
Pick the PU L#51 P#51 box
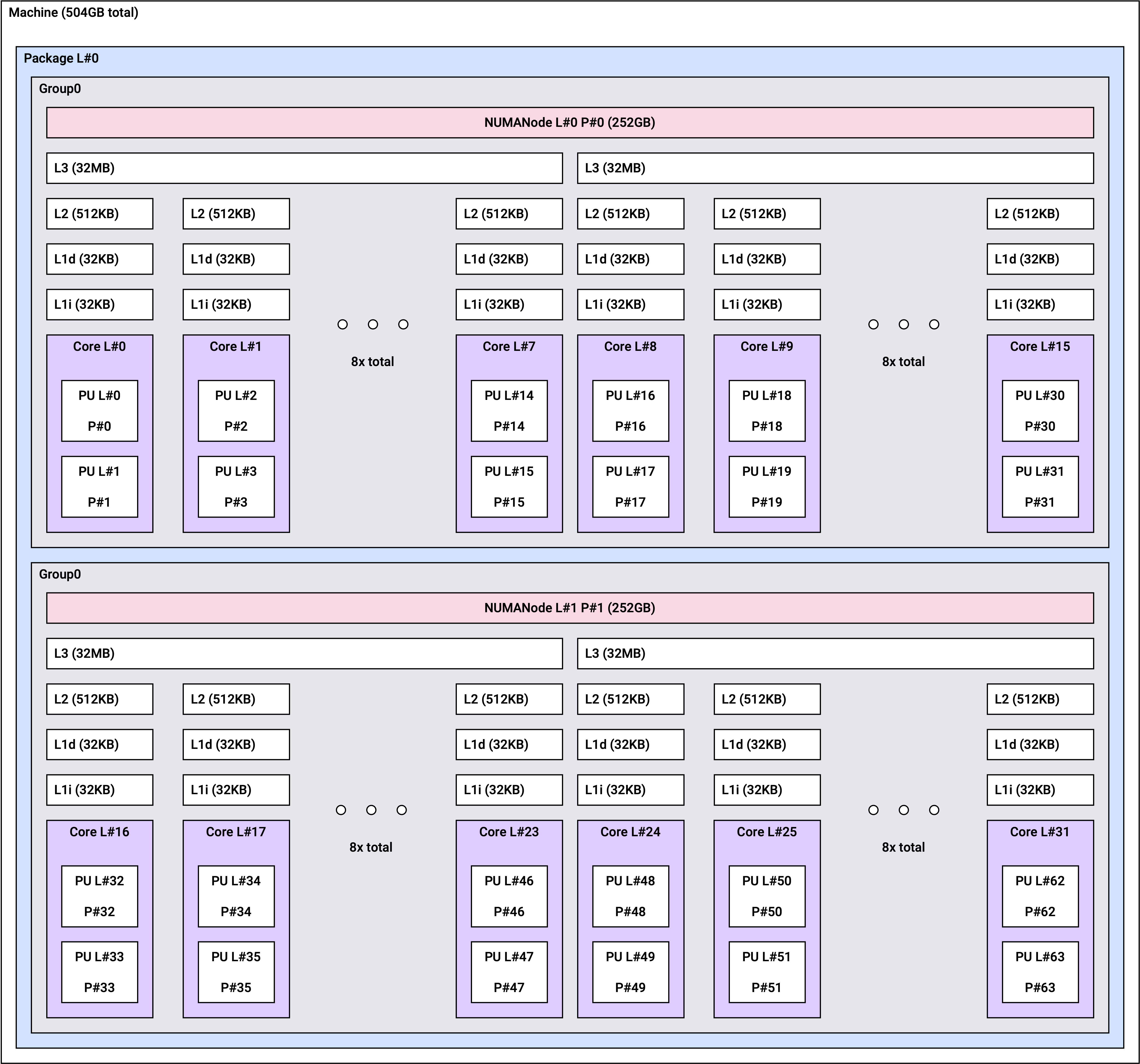[767, 972]
